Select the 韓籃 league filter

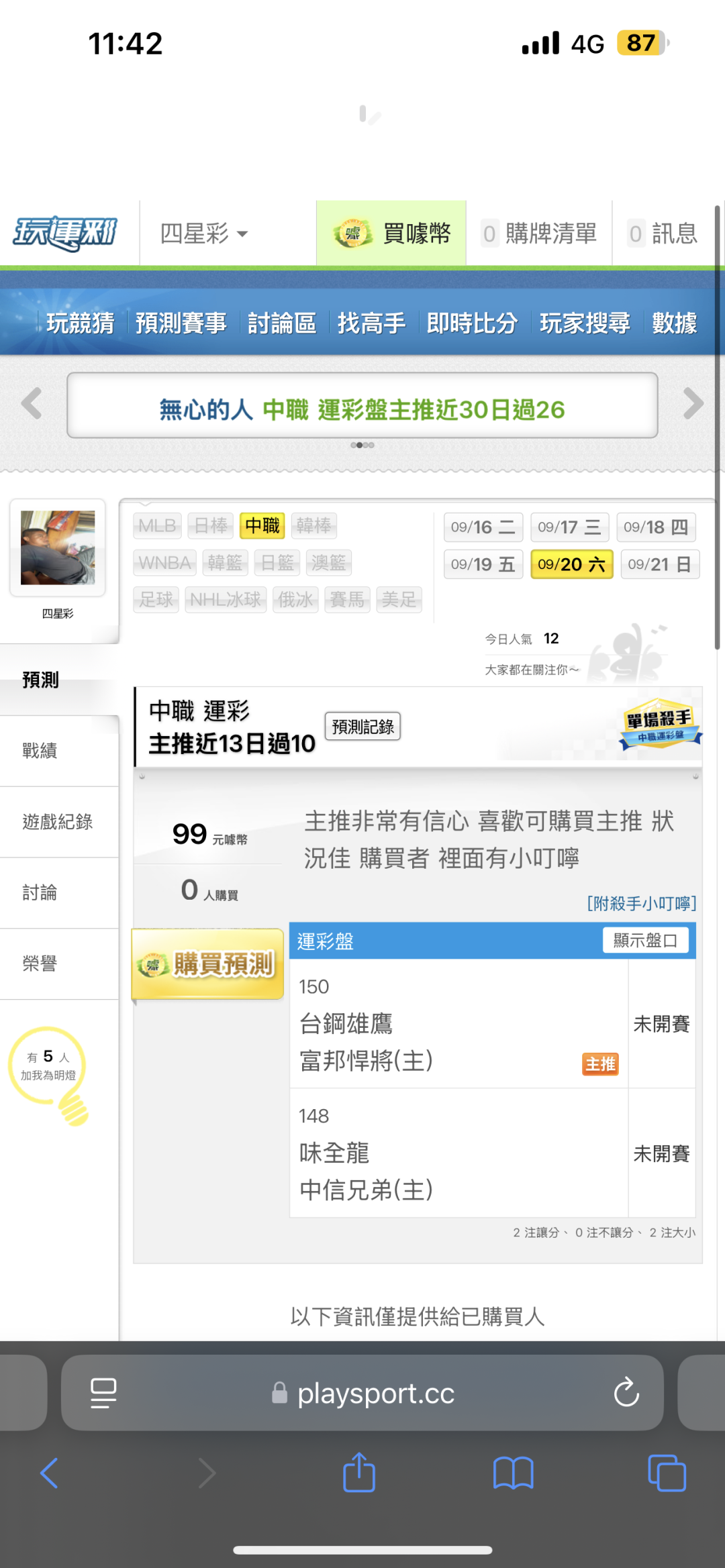pos(225,562)
